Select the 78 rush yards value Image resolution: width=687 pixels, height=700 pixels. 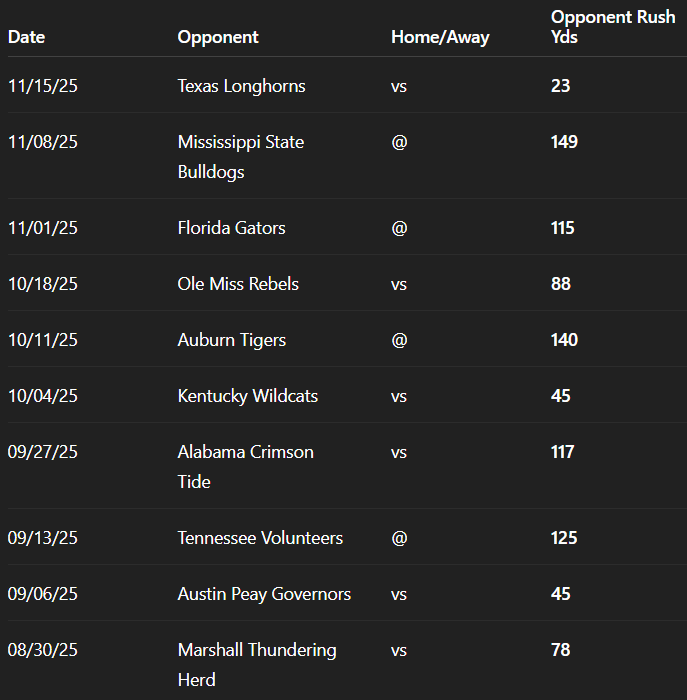[x=560, y=650]
